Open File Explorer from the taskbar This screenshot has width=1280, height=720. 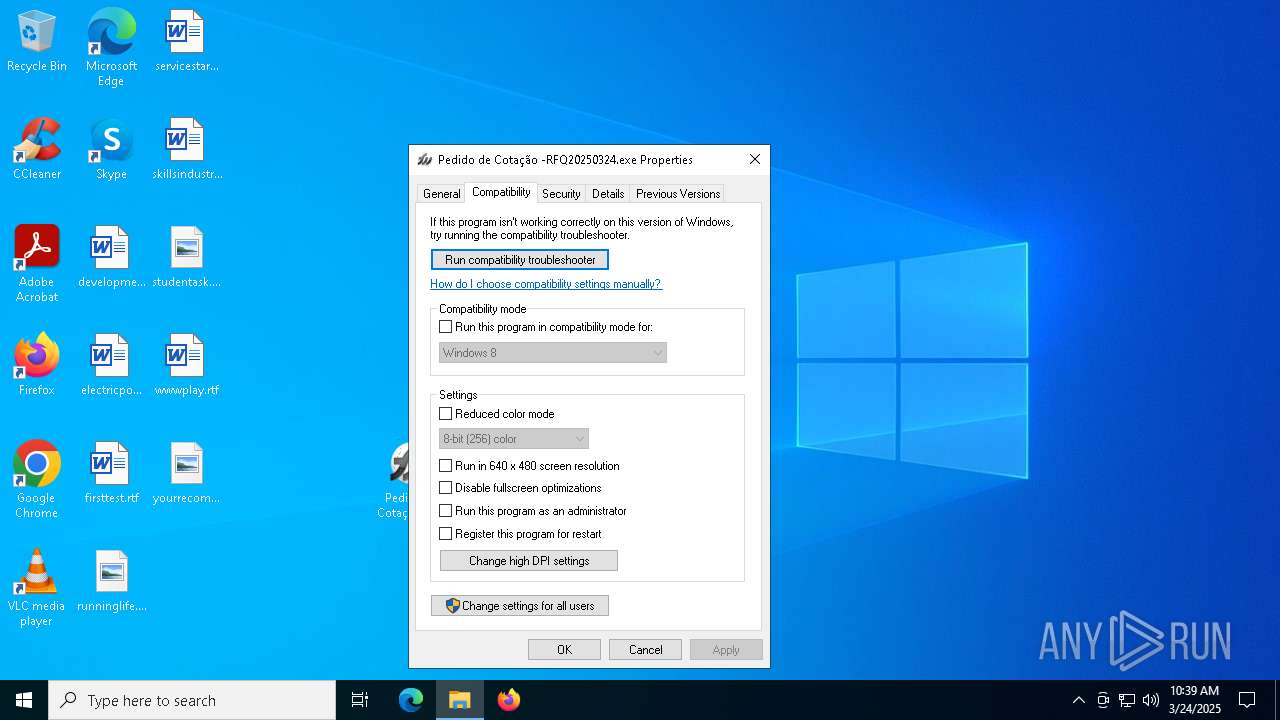tap(460, 700)
